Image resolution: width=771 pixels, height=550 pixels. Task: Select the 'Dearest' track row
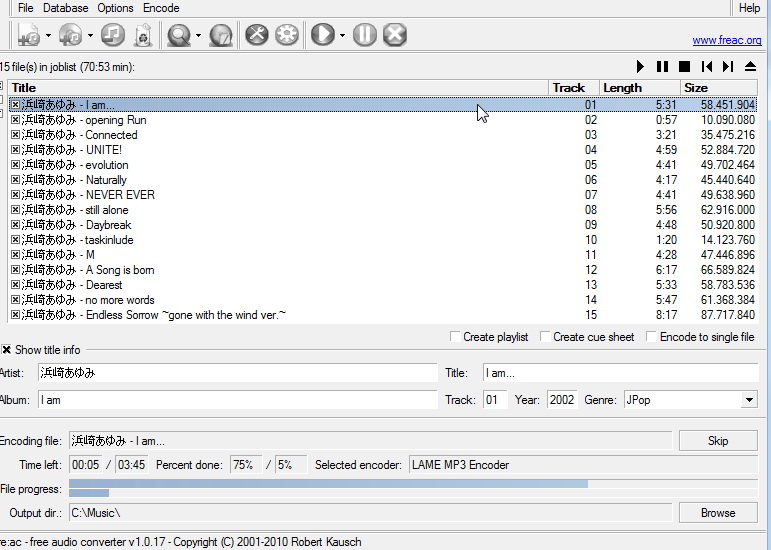tap(383, 285)
